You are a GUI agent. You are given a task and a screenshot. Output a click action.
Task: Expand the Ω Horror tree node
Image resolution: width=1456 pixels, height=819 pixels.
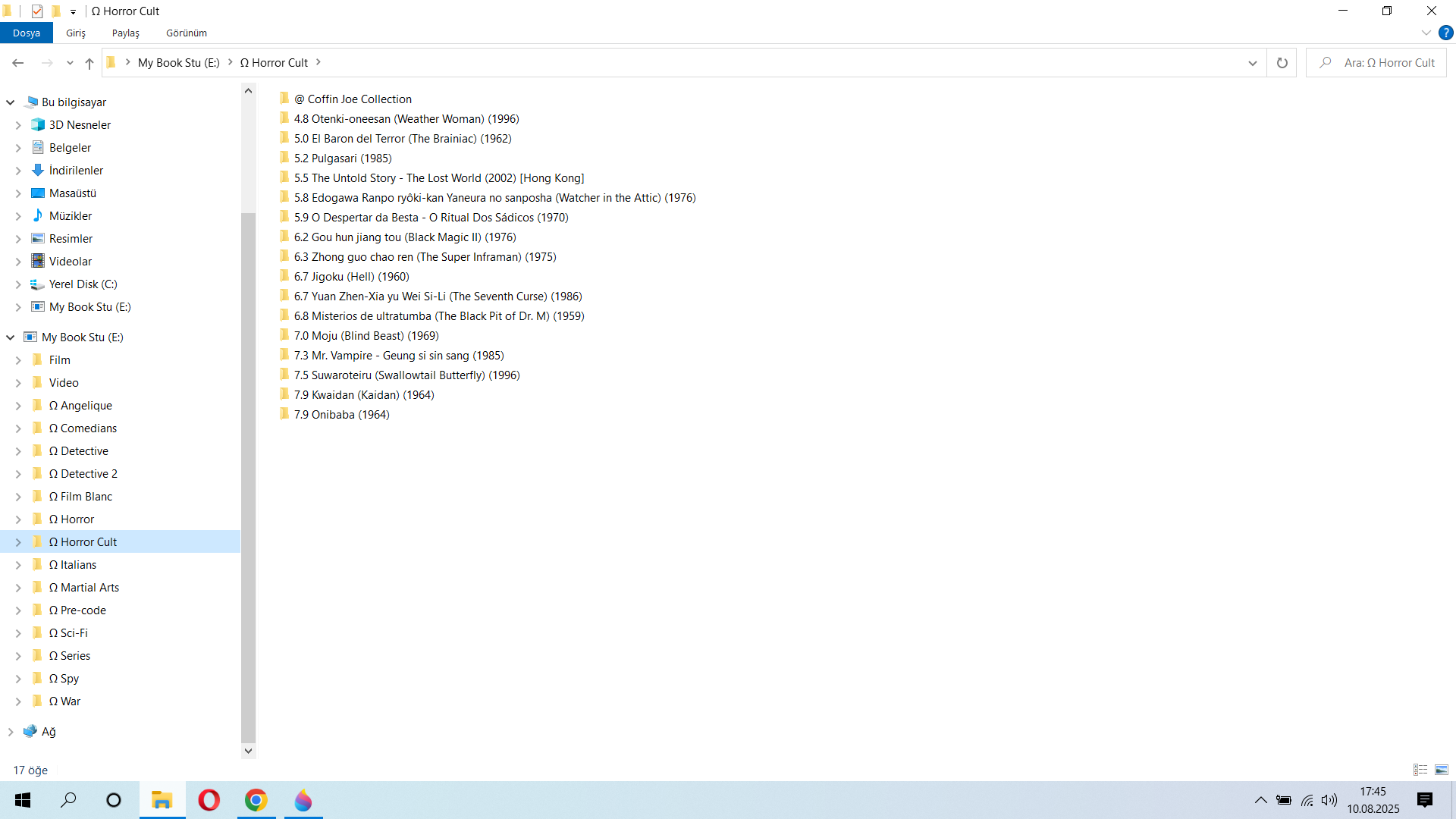tap(18, 519)
